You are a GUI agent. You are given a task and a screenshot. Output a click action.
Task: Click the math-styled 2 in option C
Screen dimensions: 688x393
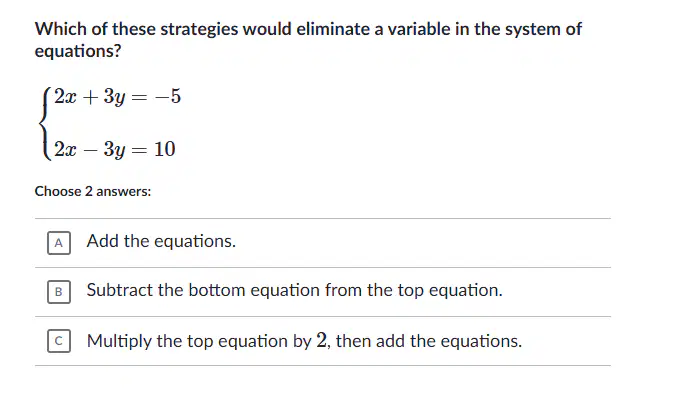click(322, 340)
